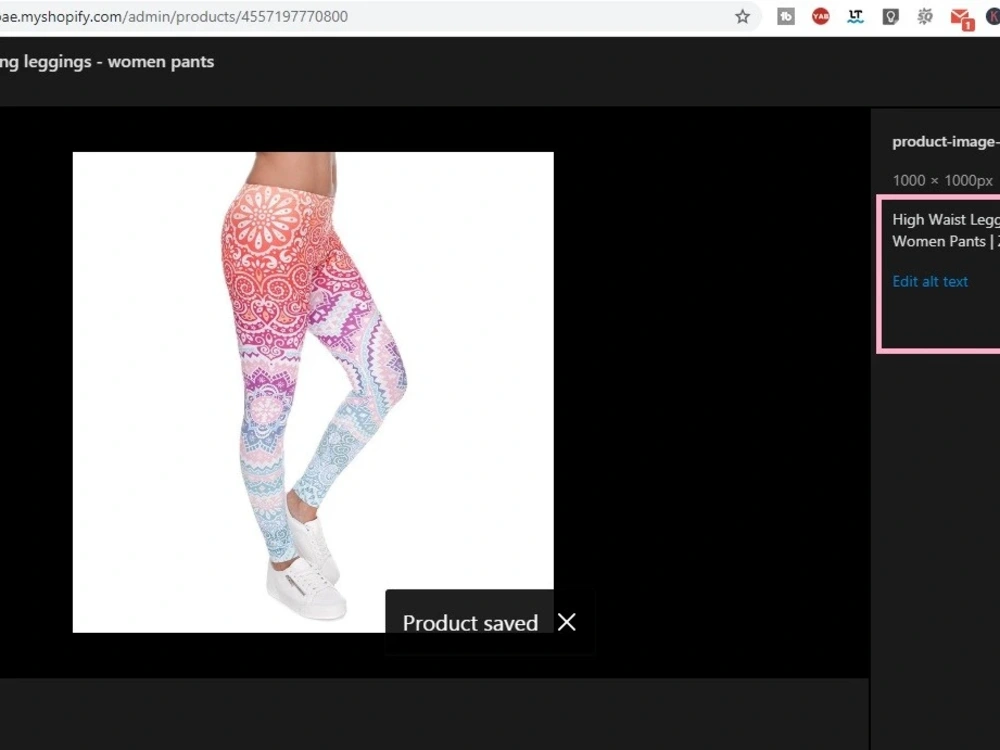
Task: Open the Gmail checker extension with 1 unread
Action: click(x=961, y=18)
